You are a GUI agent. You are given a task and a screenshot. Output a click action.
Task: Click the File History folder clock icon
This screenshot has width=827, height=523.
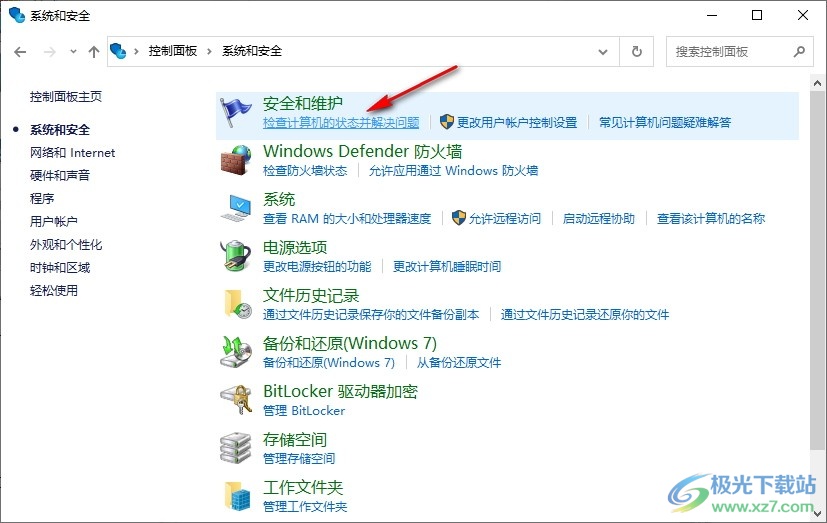click(x=238, y=304)
